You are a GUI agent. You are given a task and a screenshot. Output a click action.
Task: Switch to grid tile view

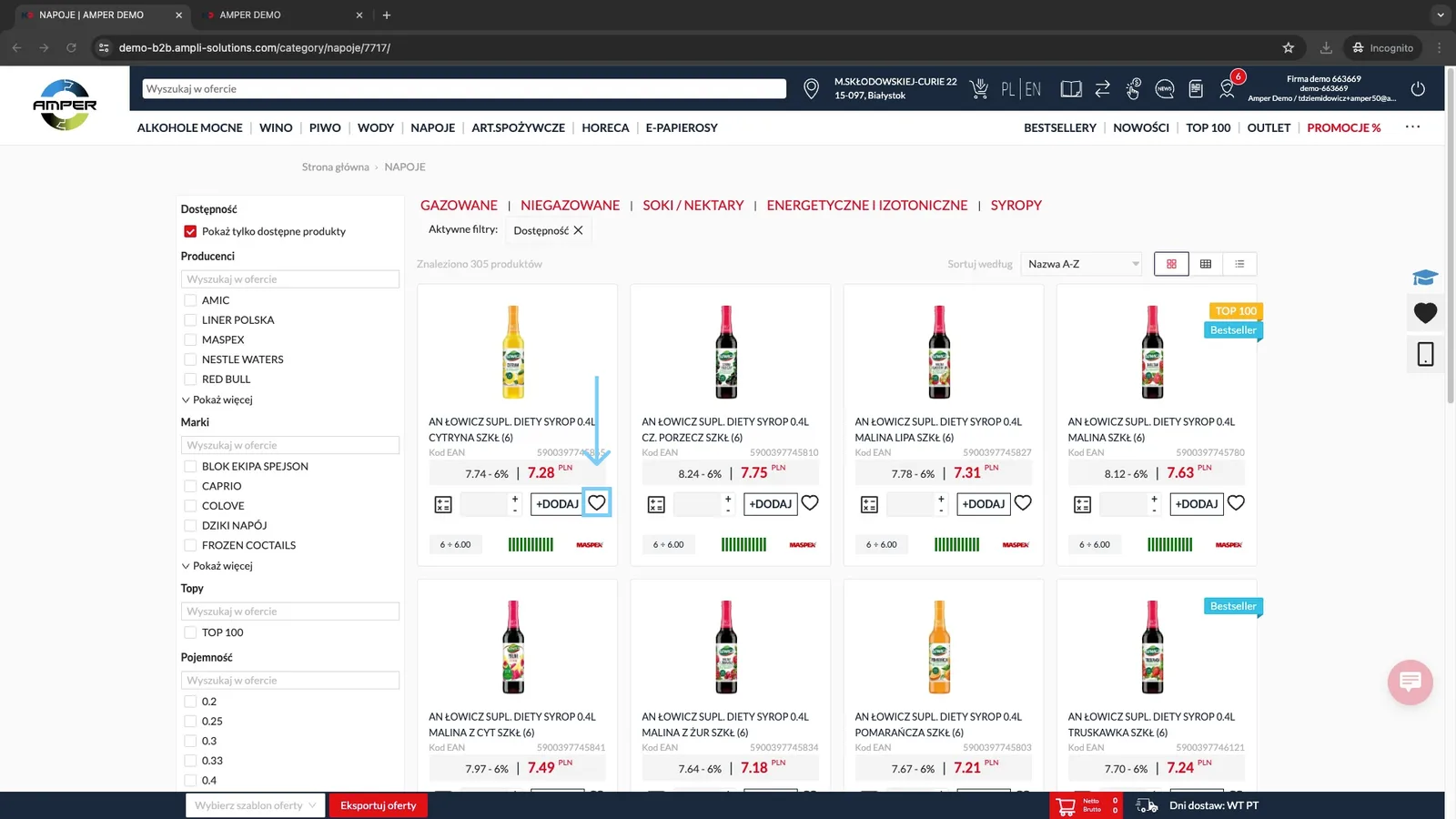1171,264
